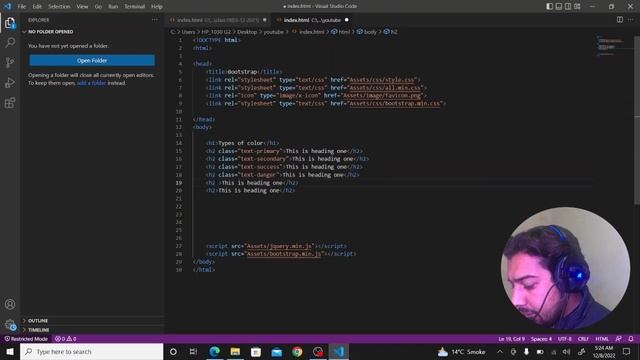Open the Accounts menu in activity bar
This screenshot has width=640, height=360.
10,304
